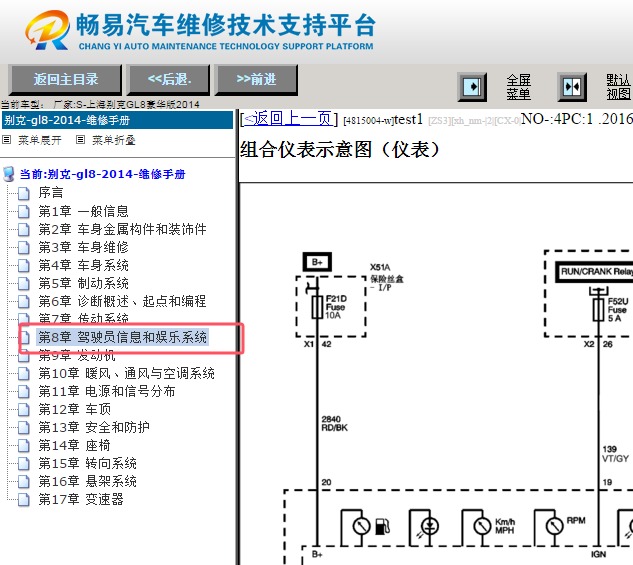This screenshot has height=565, width=633.
Task: Open 第17章 变速器
Action: tap(81, 499)
